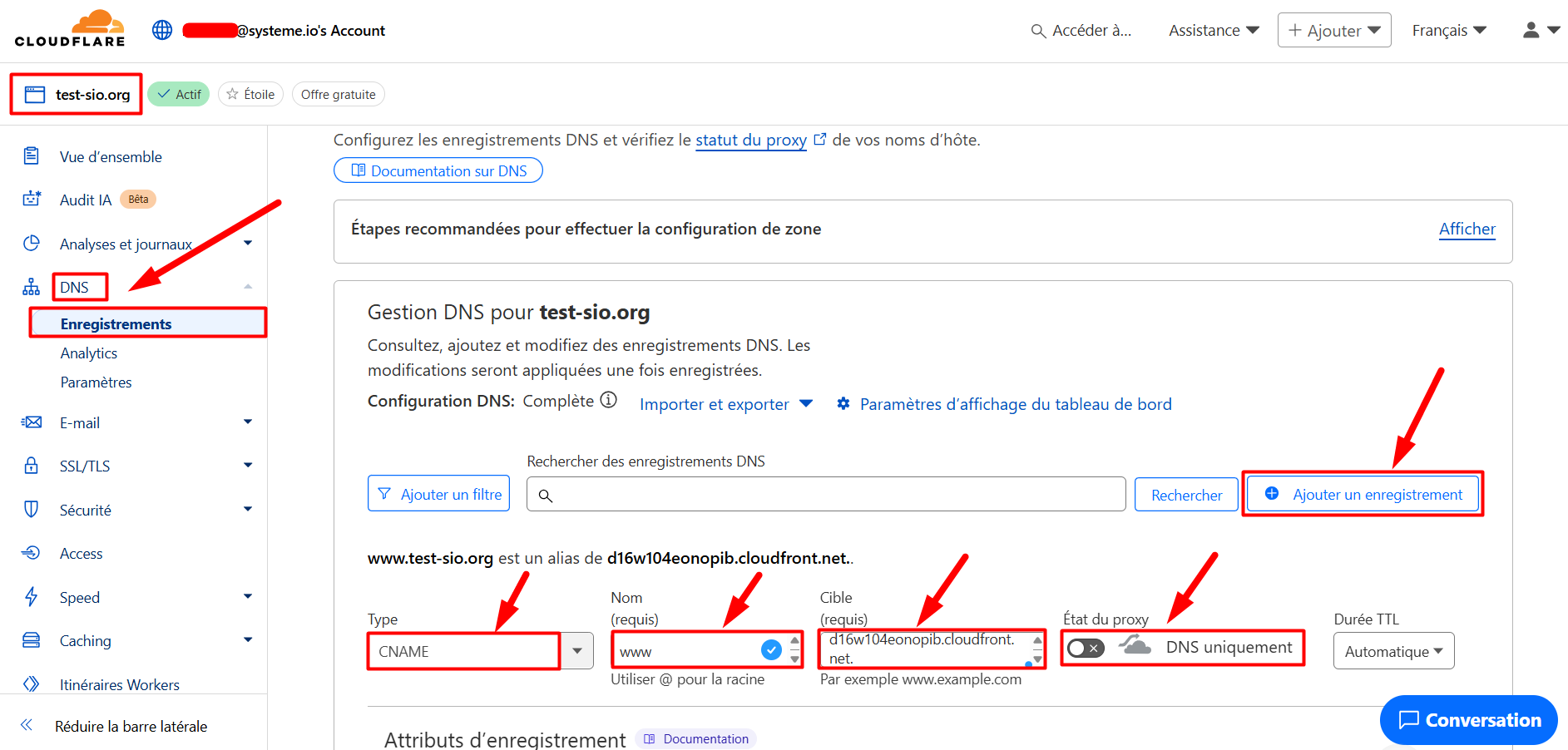Screen dimensions: 1568x750
Task: Click the Audit IA robot icon
Action: pos(32,199)
